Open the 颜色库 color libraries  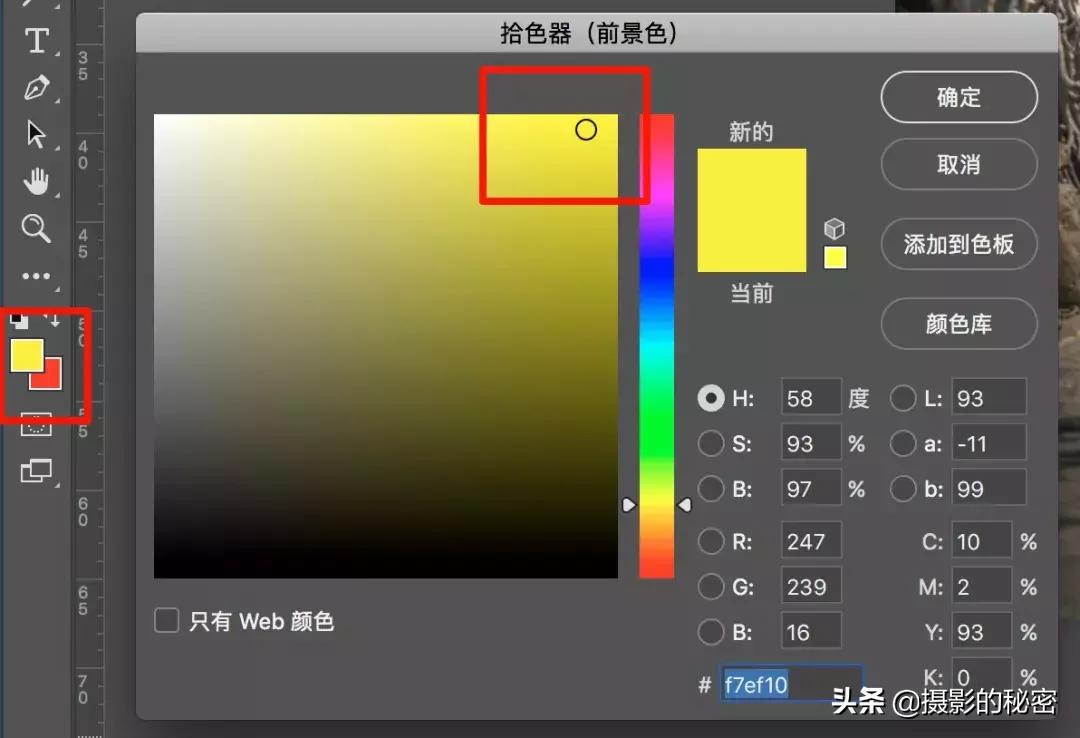958,324
